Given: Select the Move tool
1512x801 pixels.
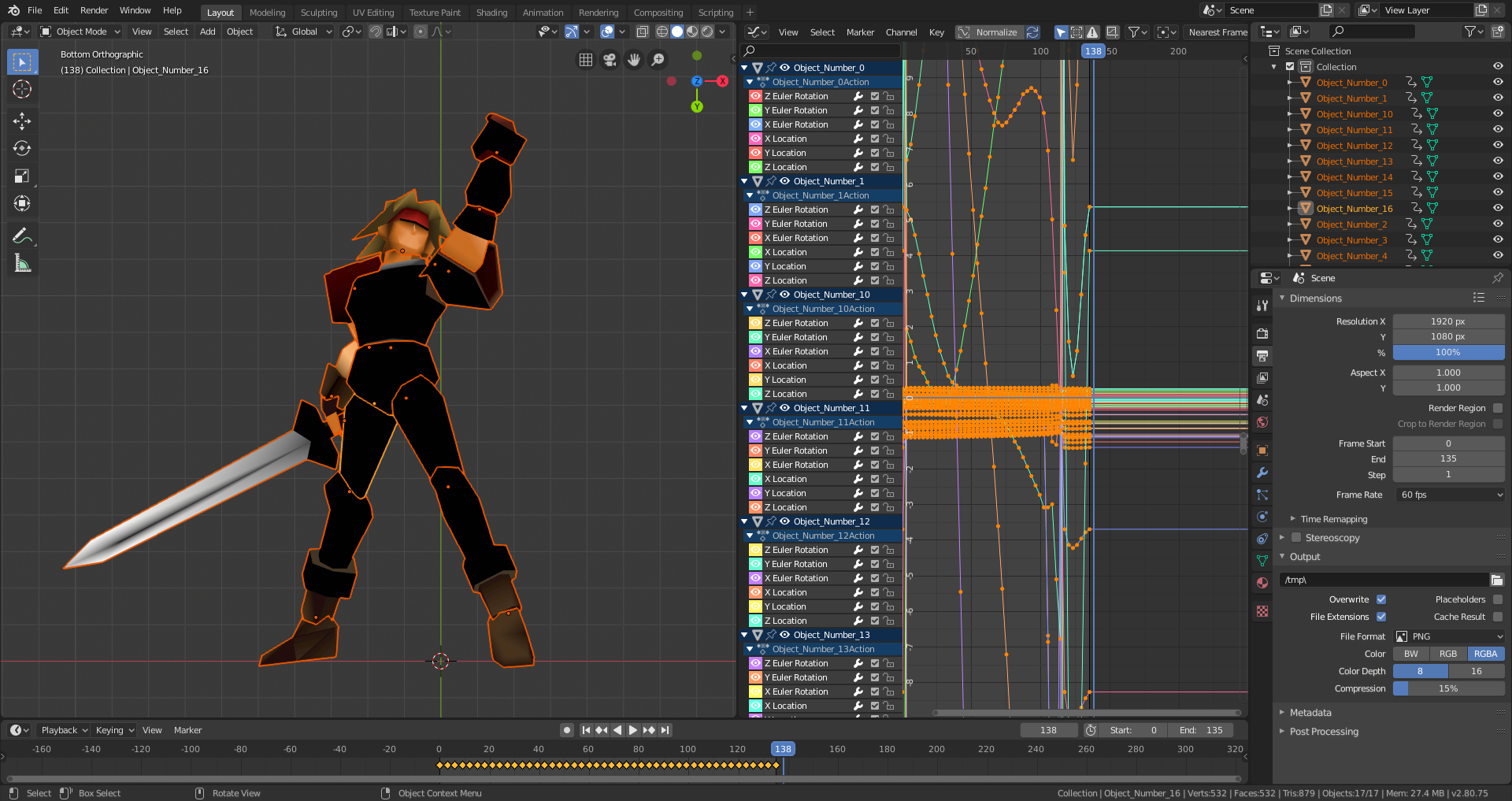Looking at the screenshot, I should coord(22,121).
